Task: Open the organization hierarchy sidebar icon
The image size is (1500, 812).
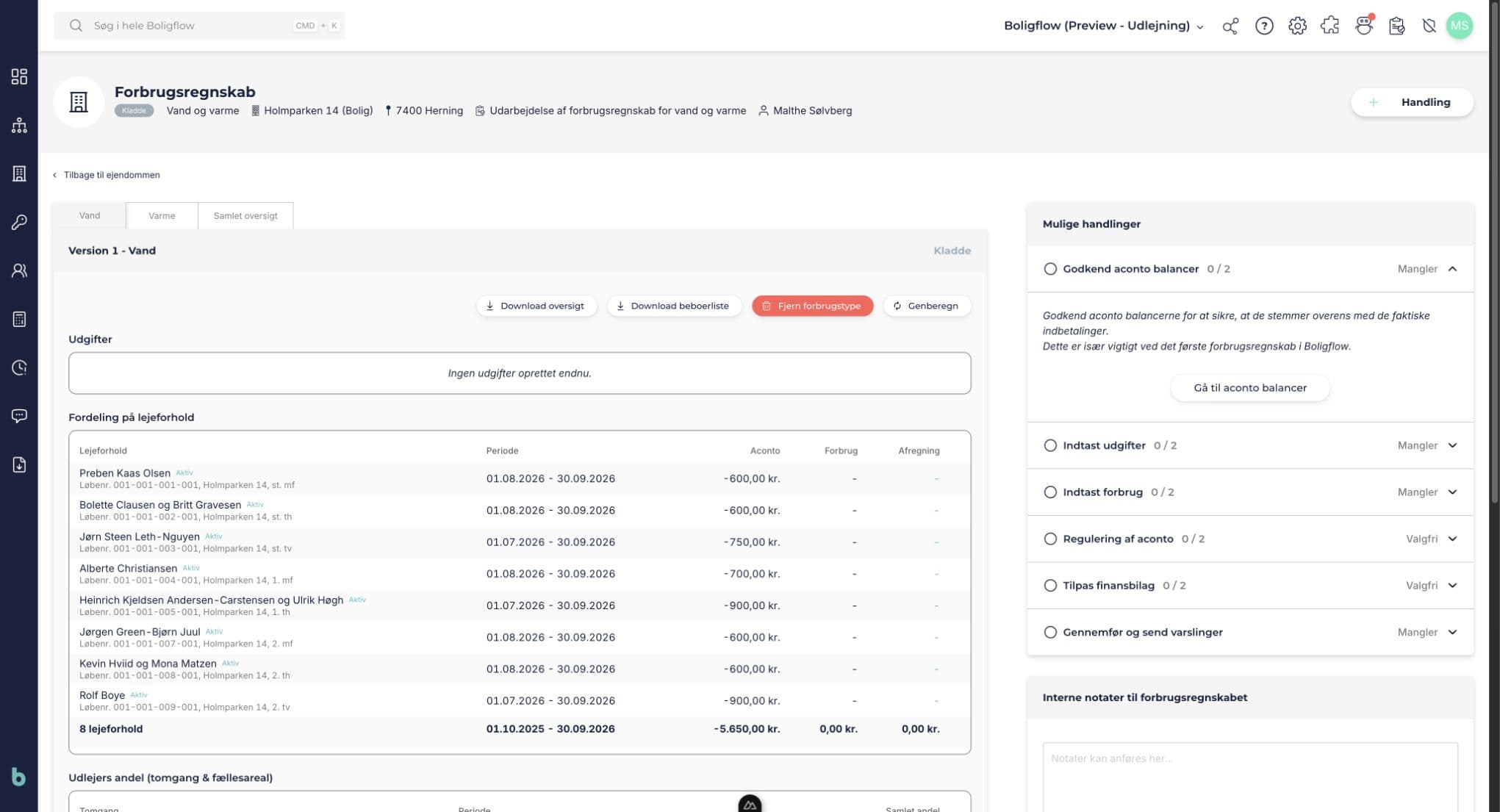Action: 19,125
